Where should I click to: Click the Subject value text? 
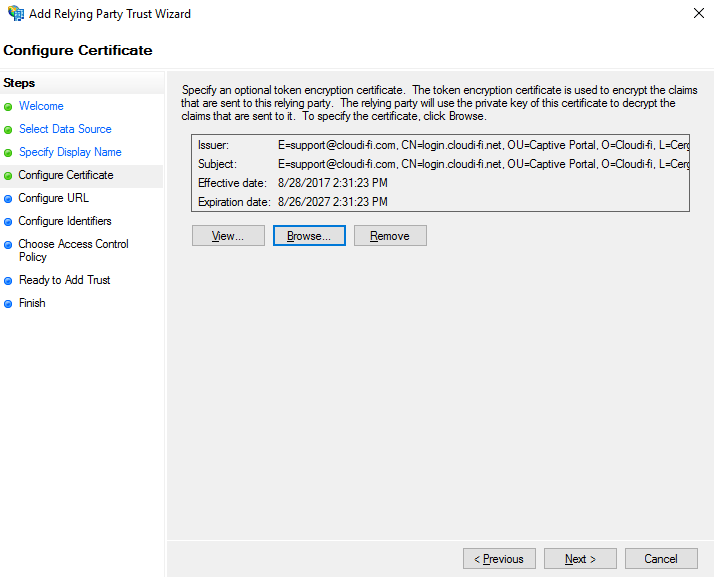[x=484, y=164]
